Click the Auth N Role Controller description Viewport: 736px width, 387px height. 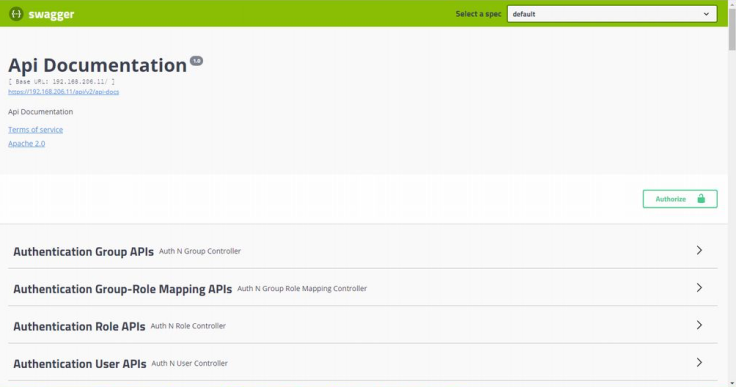coord(188,326)
